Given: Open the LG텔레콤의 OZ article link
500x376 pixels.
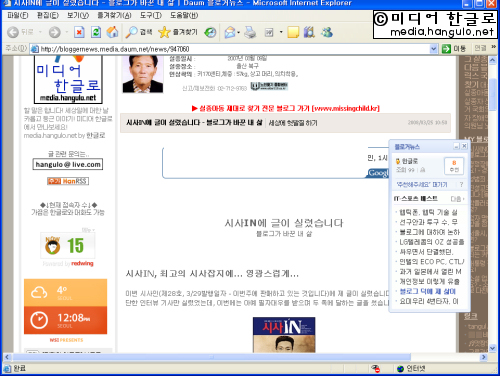Looking at the screenshot, I should [x=432, y=242].
